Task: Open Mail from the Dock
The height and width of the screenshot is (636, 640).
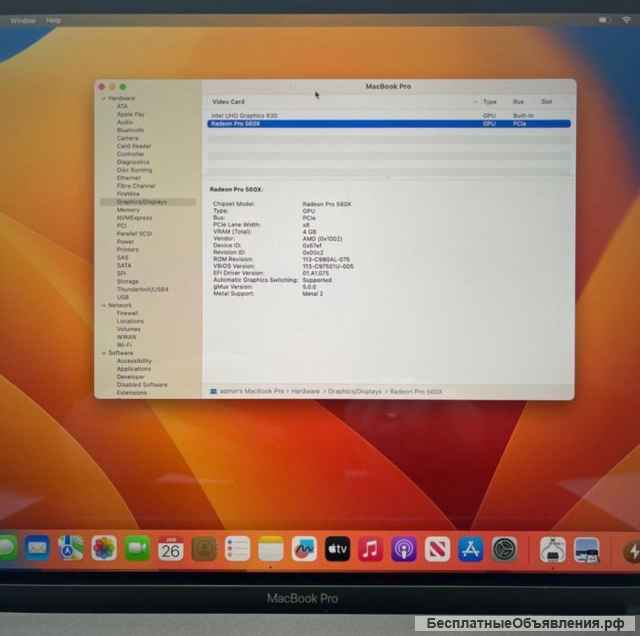Action: tap(37, 548)
